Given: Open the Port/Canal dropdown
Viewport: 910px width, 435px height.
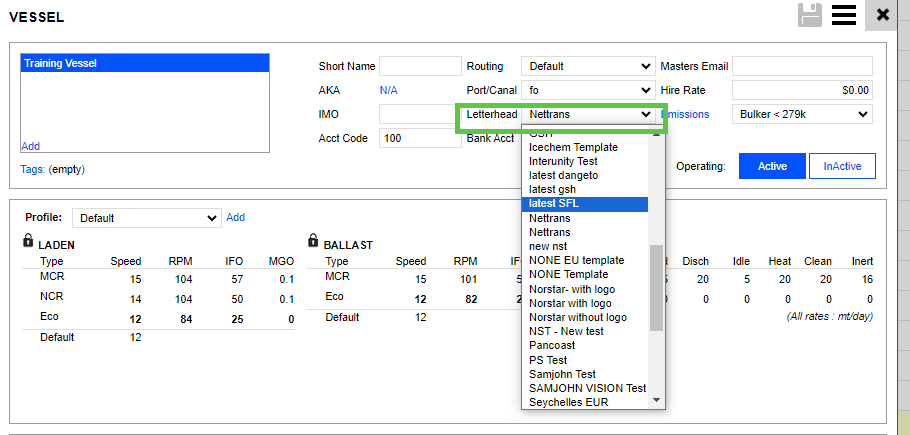Looking at the screenshot, I should [589, 90].
